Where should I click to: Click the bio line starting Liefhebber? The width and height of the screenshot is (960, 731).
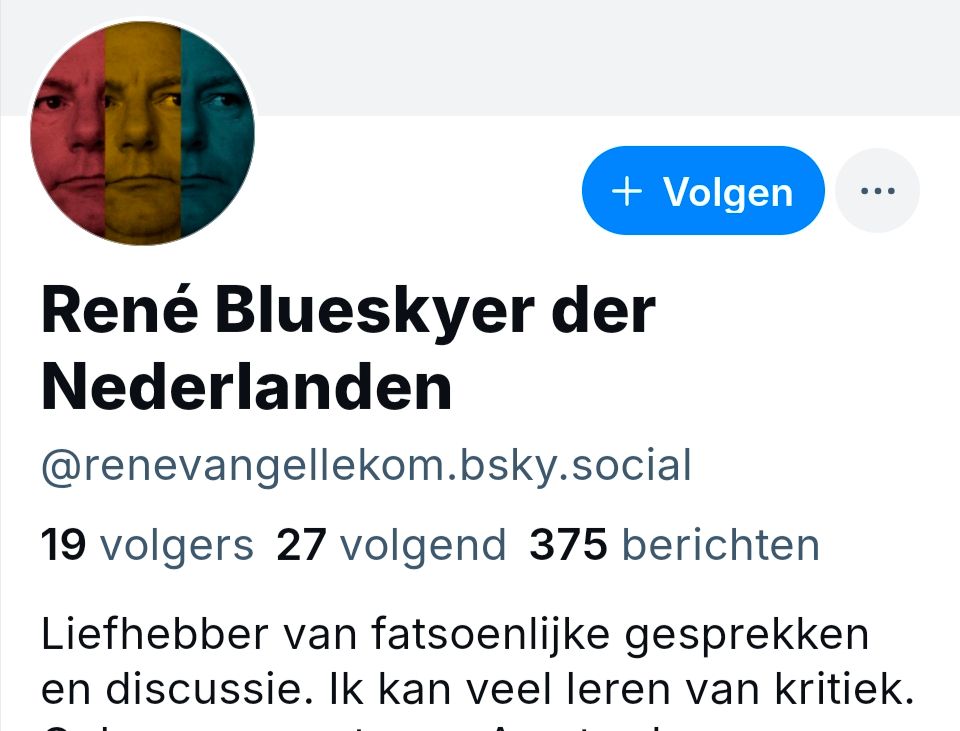tap(455, 634)
